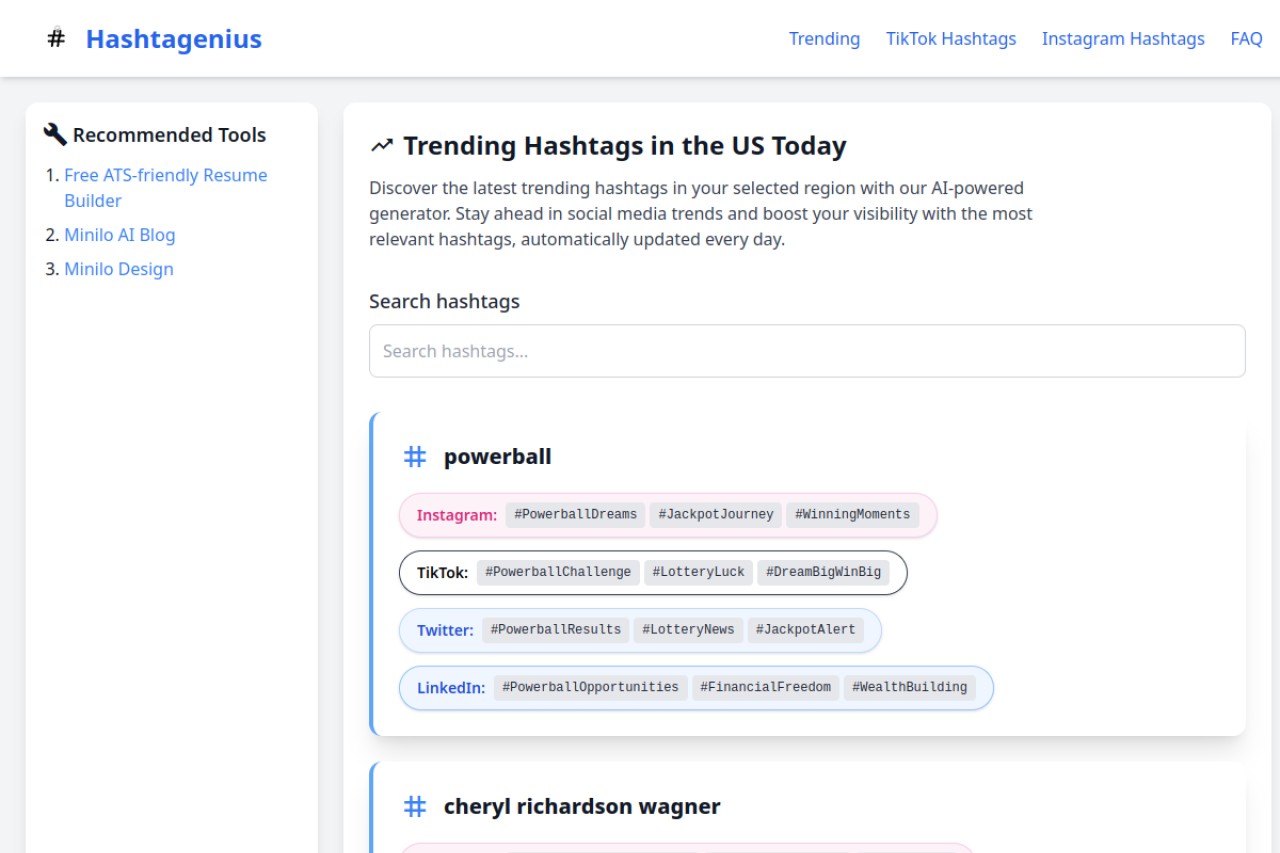Select the #WinningMoments hashtag chip
Image resolution: width=1280 pixels, height=853 pixels.
(853, 515)
